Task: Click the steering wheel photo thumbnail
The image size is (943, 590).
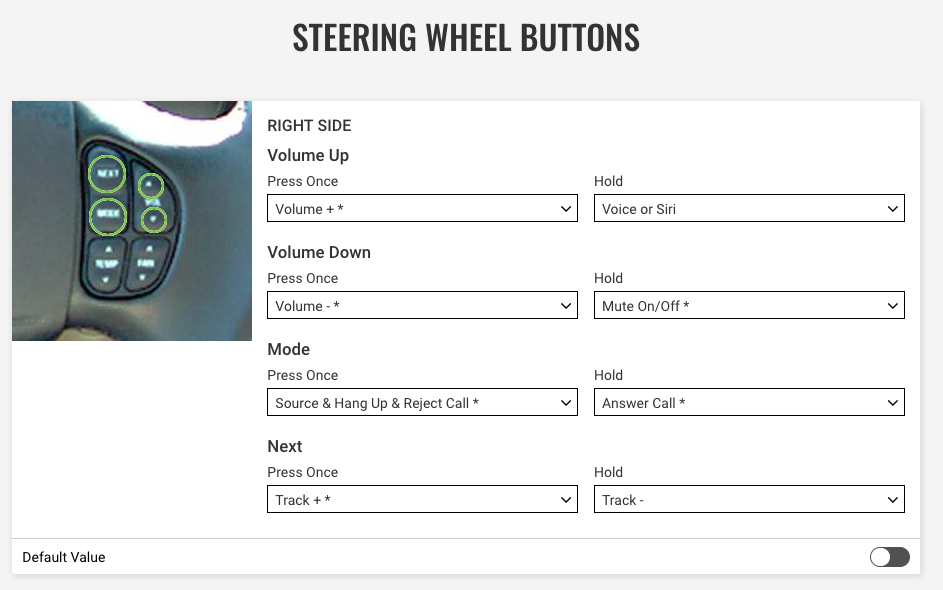Action: [x=131, y=220]
